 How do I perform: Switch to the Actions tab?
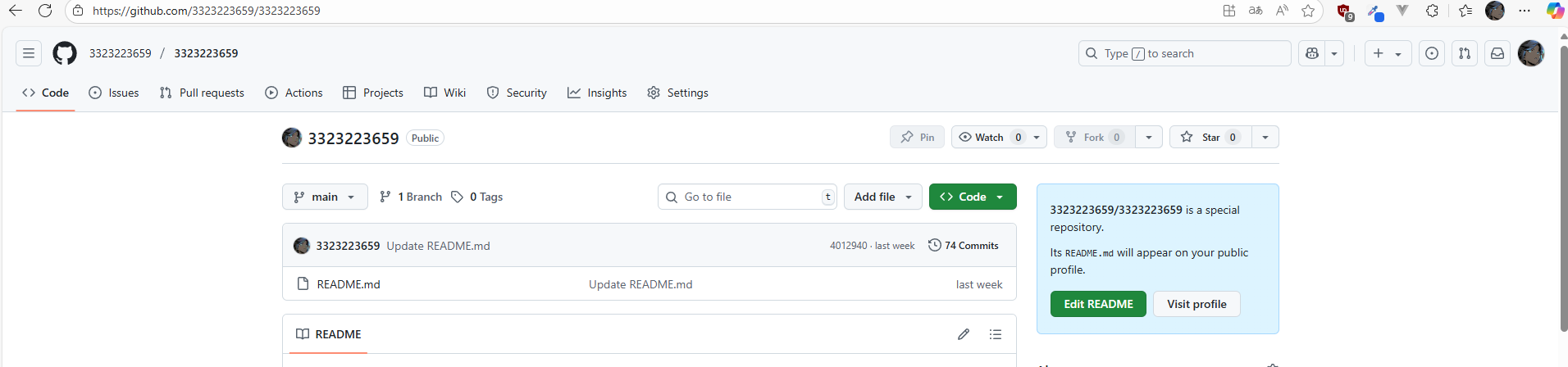click(x=294, y=93)
